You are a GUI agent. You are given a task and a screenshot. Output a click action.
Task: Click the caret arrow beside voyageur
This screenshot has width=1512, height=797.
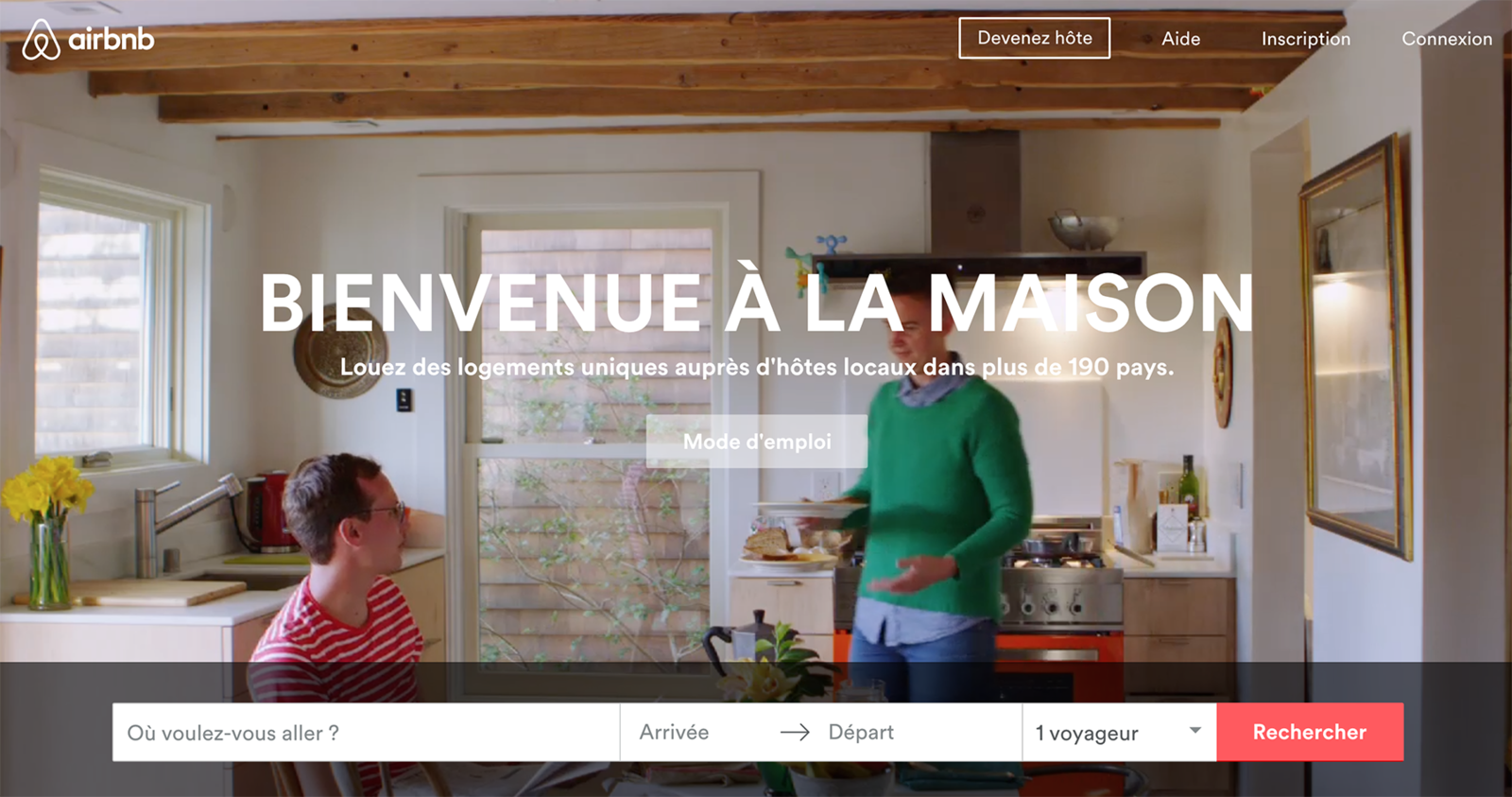1195,731
